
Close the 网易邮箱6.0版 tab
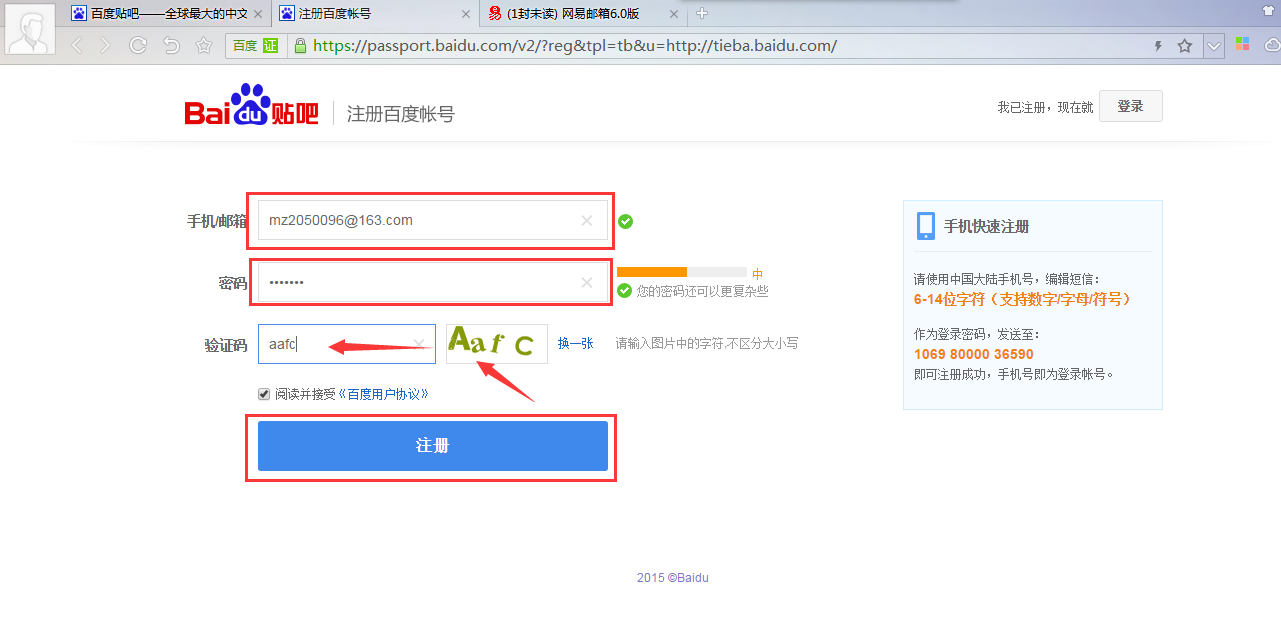pos(673,14)
